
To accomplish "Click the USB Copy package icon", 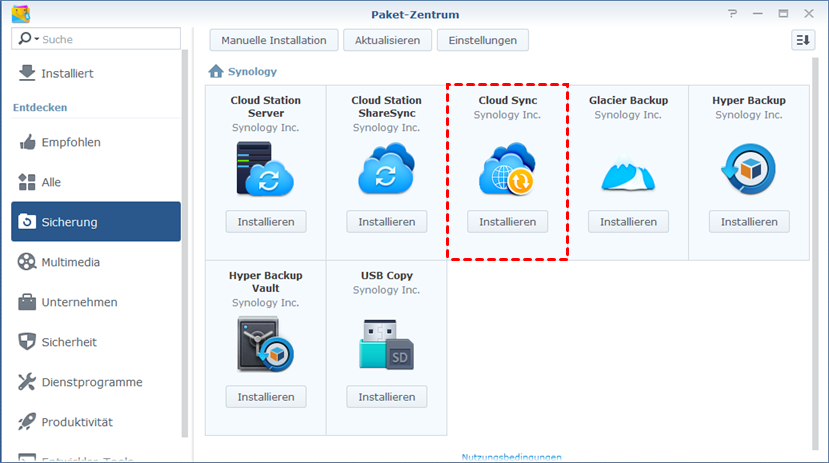I will click(386, 344).
